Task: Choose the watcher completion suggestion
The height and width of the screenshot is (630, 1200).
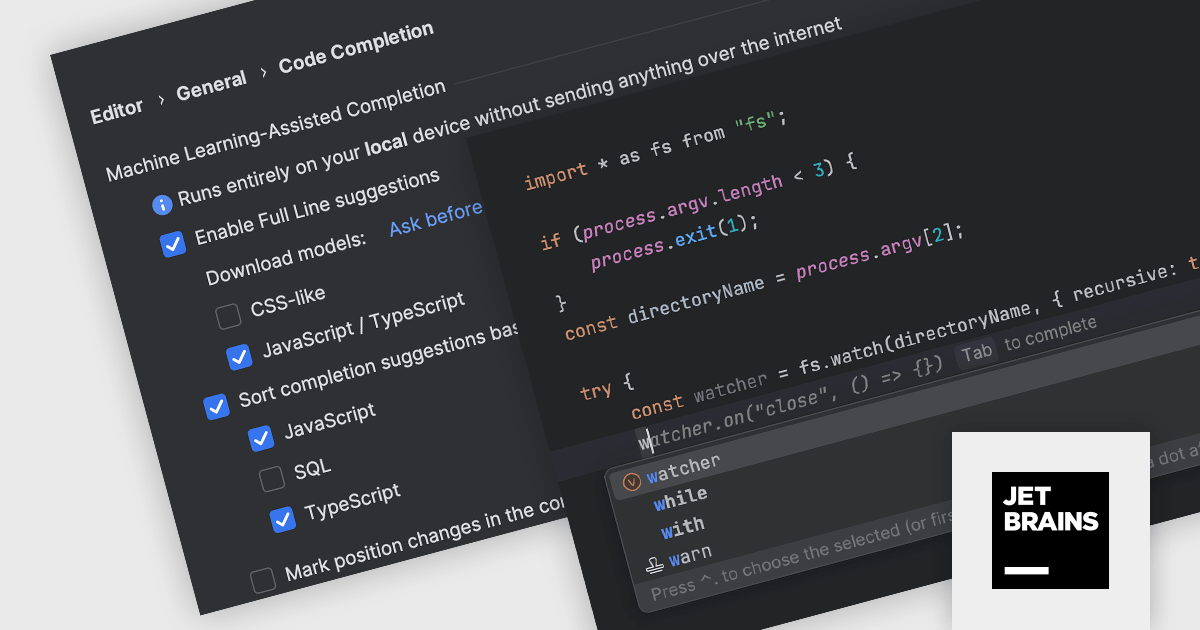Action: click(684, 467)
